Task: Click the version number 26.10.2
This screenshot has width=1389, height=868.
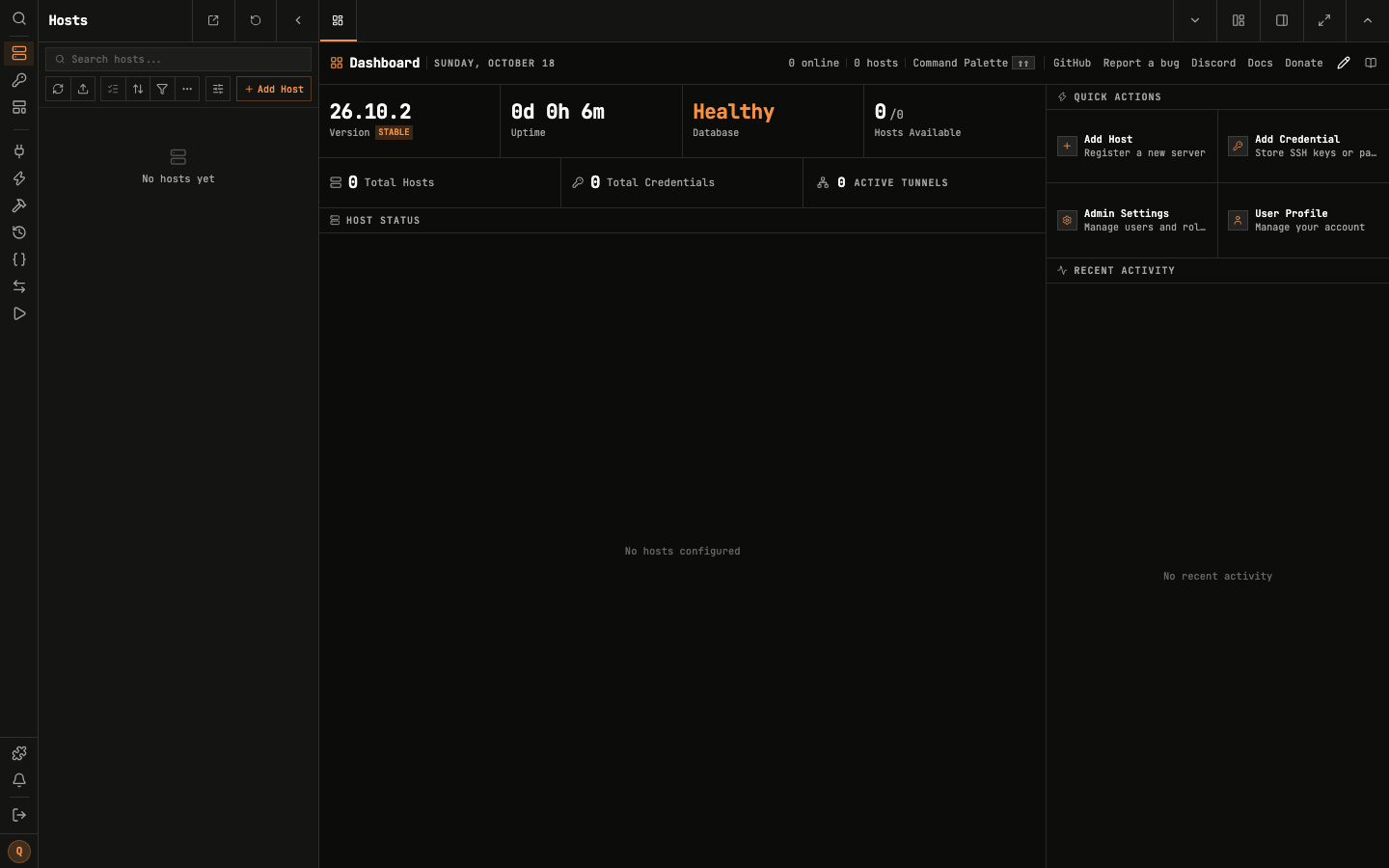Action: point(370,112)
